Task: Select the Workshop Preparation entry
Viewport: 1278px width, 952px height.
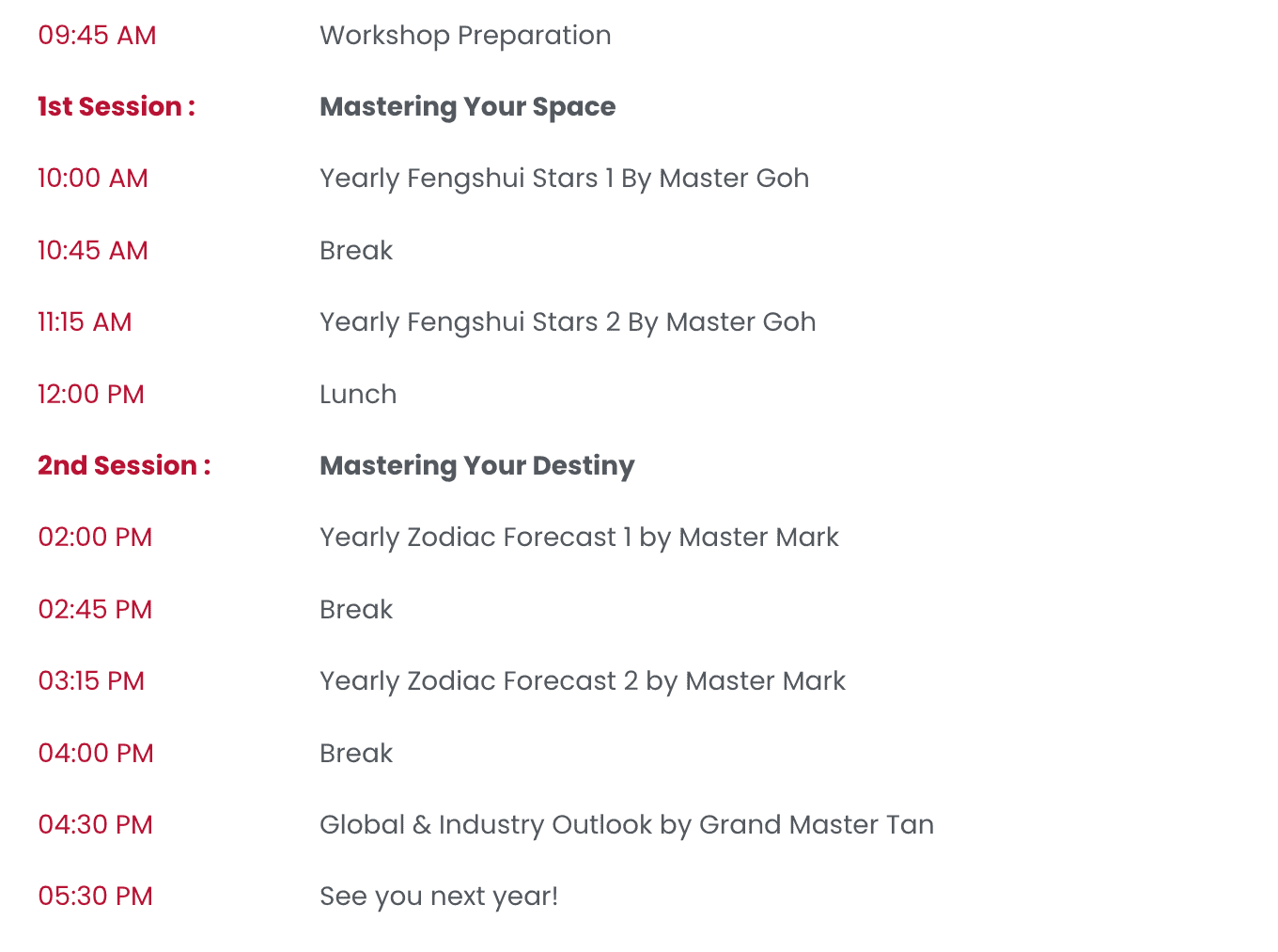Action: point(465,36)
